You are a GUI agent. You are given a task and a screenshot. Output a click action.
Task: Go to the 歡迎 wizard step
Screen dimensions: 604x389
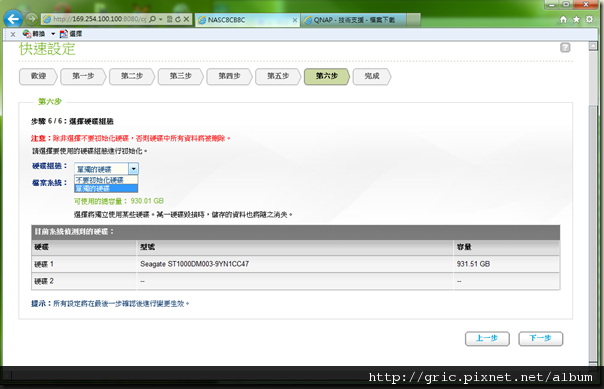(x=38, y=76)
